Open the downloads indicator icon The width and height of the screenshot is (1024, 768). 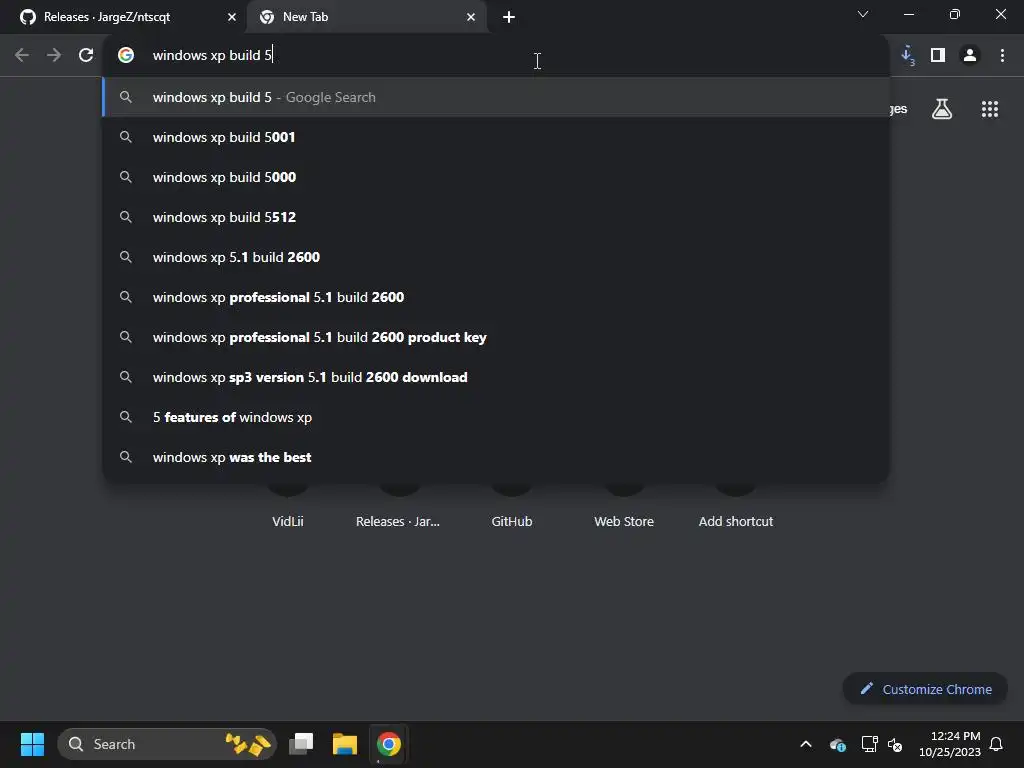point(907,55)
